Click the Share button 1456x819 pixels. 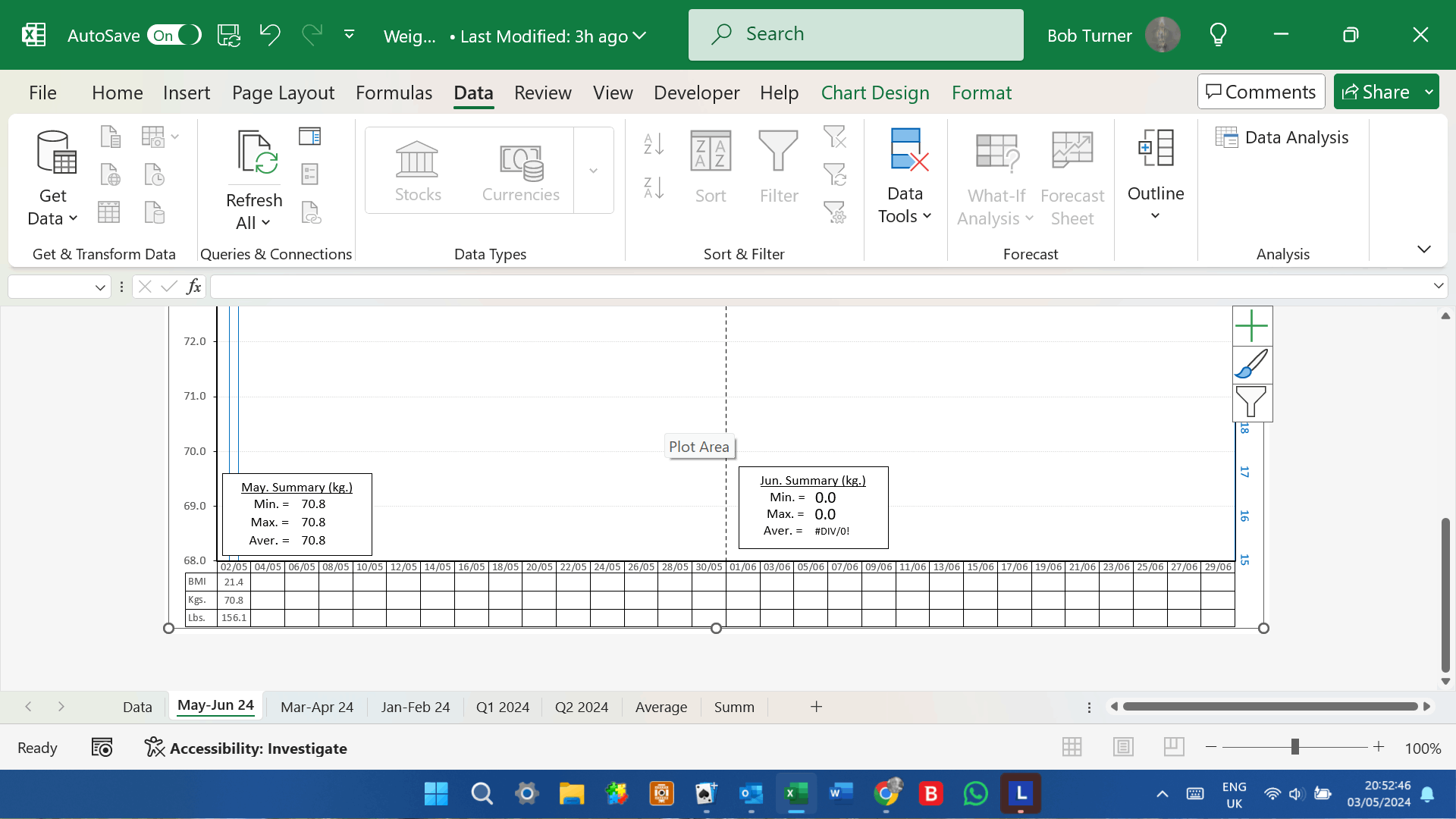(1376, 92)
